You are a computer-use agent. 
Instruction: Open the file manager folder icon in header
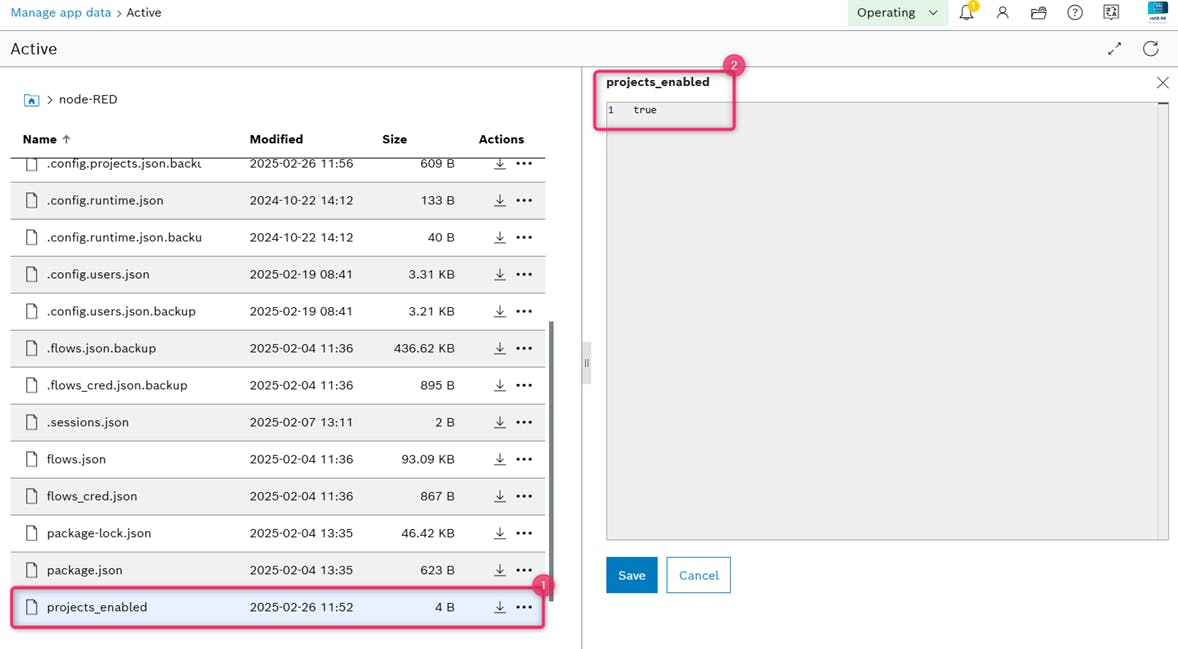(1038, 13)
